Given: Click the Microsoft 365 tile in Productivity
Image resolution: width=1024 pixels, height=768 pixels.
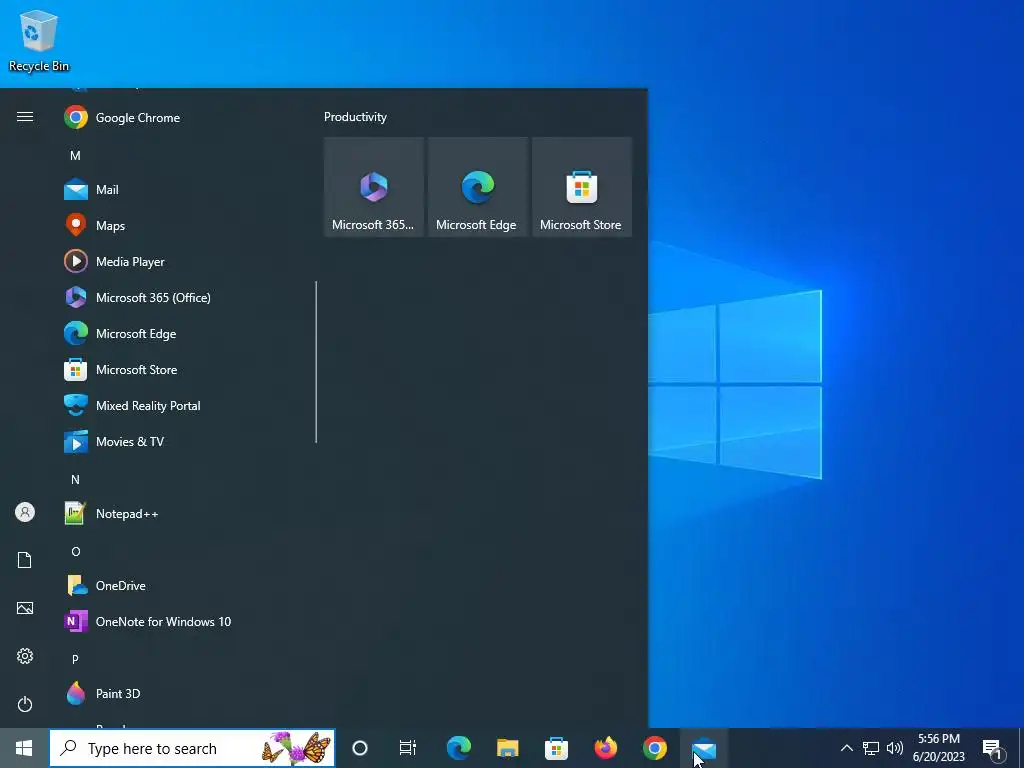Looking at the screenshot, I should tap(374, 187).
